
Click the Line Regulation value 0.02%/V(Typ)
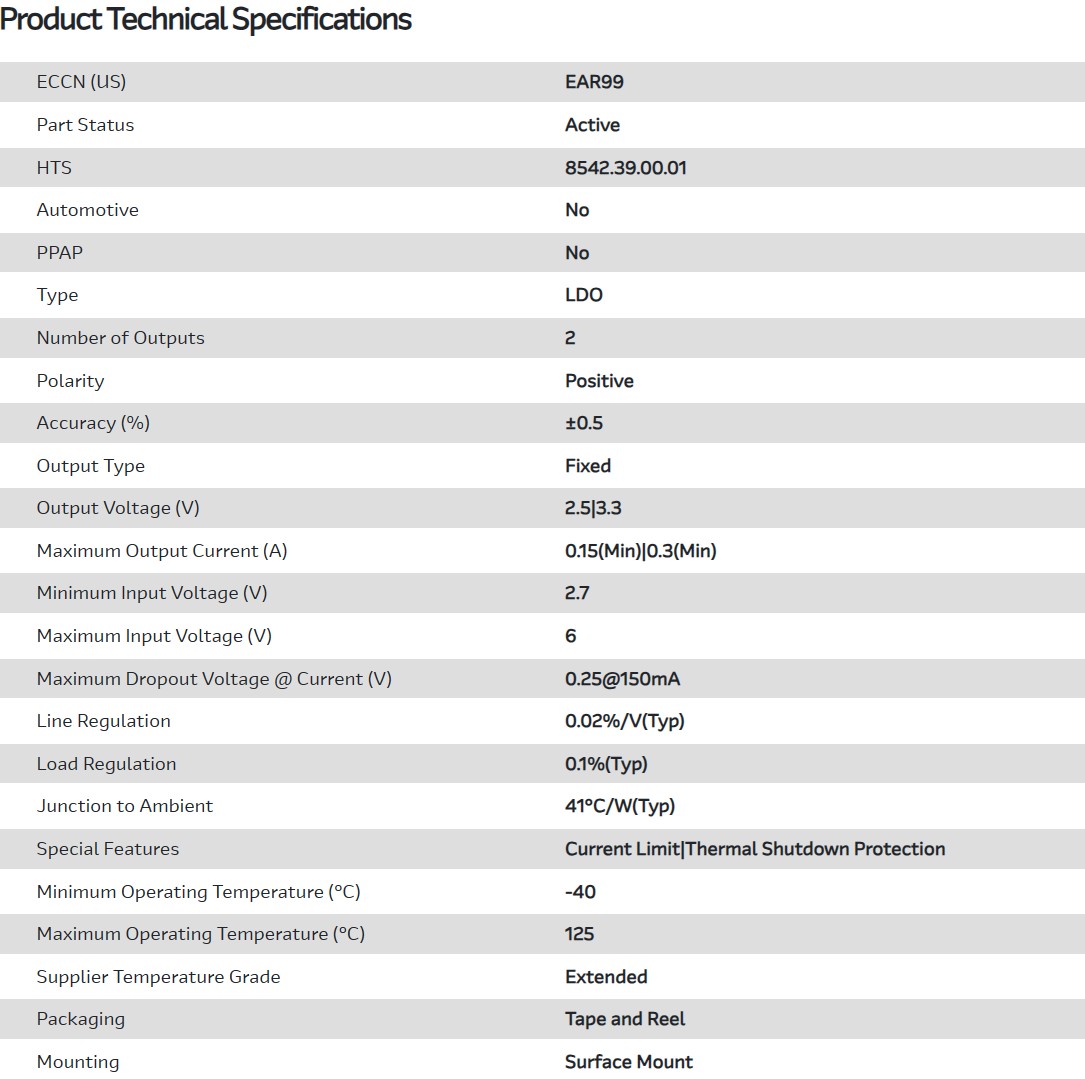click(x=625, y=721)
